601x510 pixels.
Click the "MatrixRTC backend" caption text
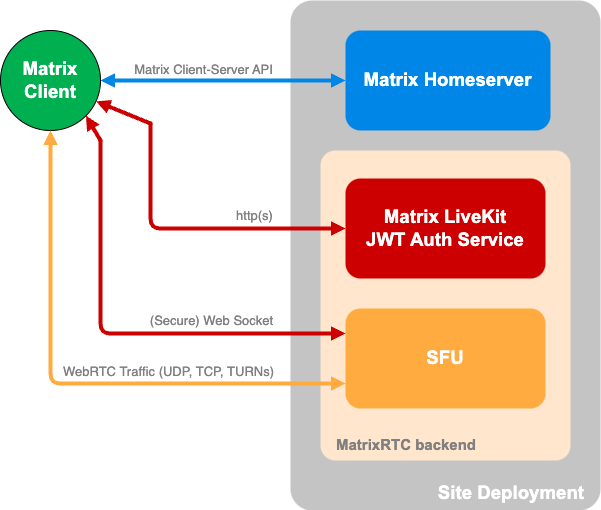tap(406, 444)
